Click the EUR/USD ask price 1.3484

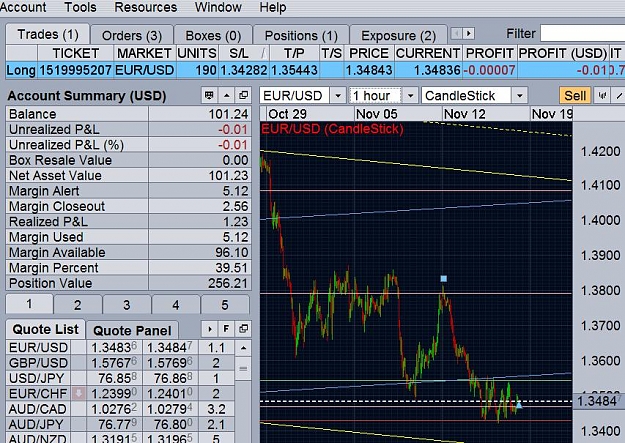[170, 348]
